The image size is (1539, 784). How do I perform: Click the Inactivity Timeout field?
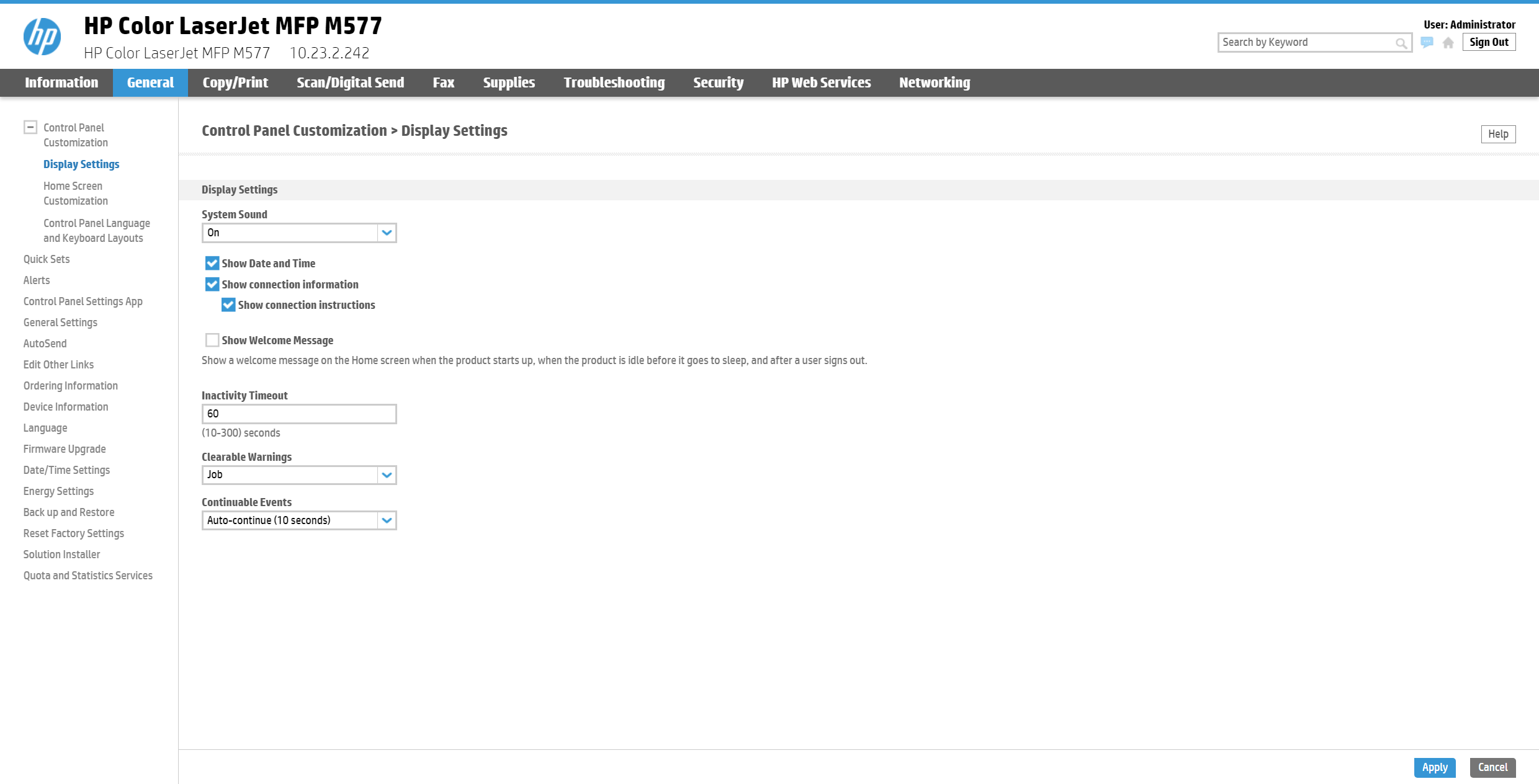pyautogui.click(x=298, y=414)
